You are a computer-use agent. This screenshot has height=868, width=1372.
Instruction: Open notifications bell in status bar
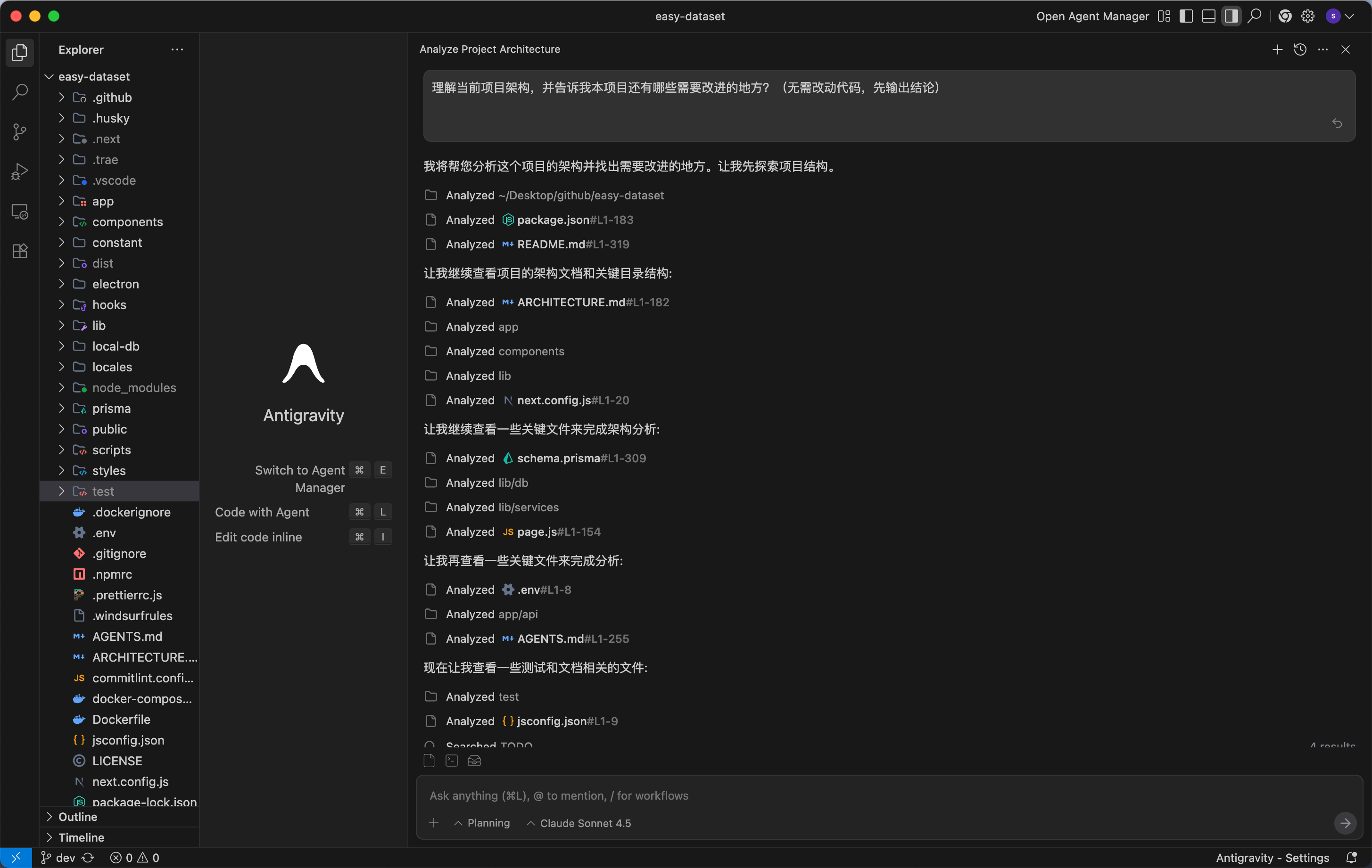(1351, 857)
